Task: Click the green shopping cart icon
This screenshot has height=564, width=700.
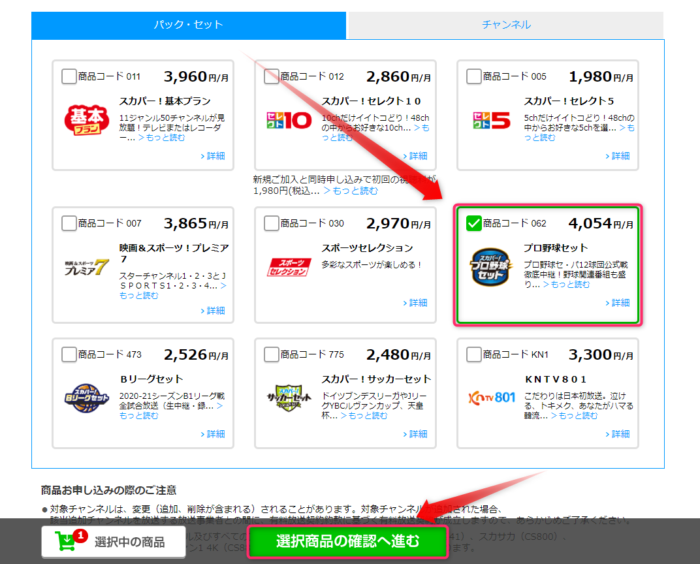Action: pos(65,541)
